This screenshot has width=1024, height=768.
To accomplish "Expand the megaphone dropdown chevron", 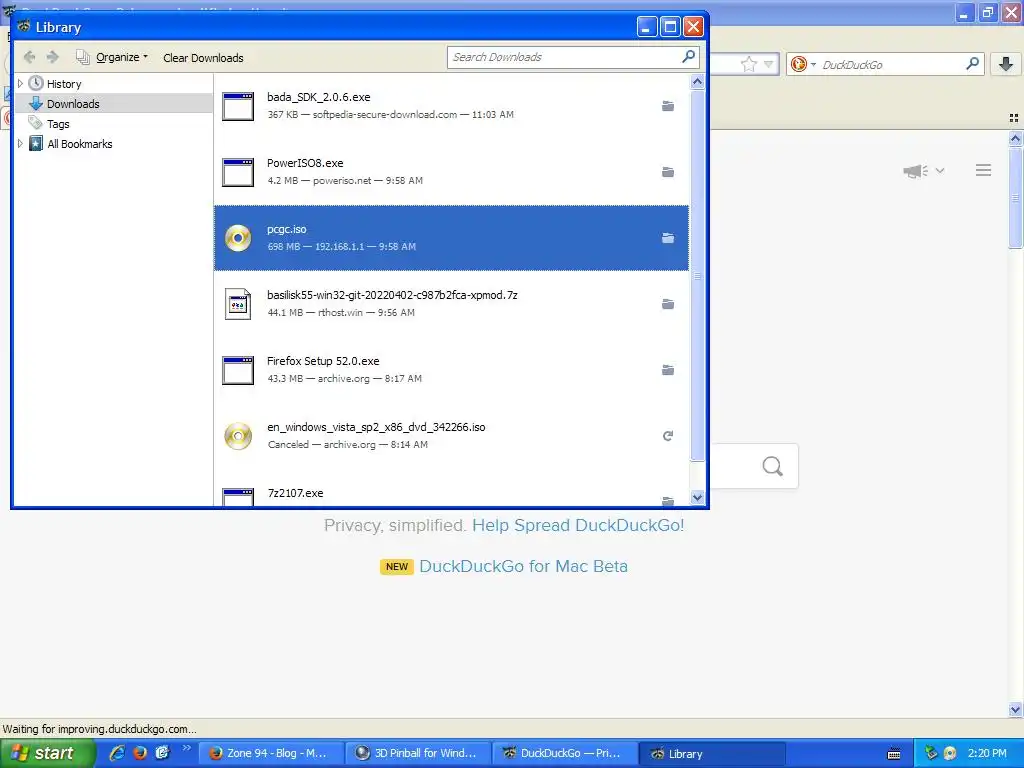I will point(940,170).
